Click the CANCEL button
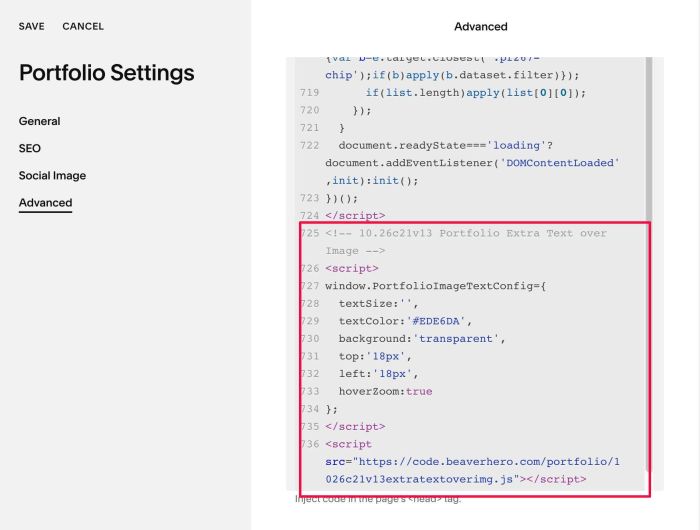 (83, 26)
